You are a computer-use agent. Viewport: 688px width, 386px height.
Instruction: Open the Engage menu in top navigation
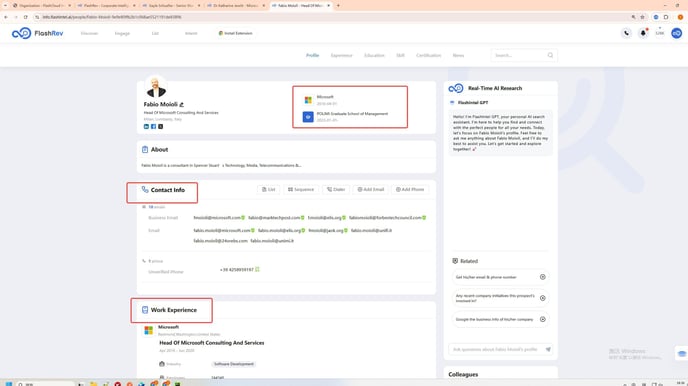[122, 33]
